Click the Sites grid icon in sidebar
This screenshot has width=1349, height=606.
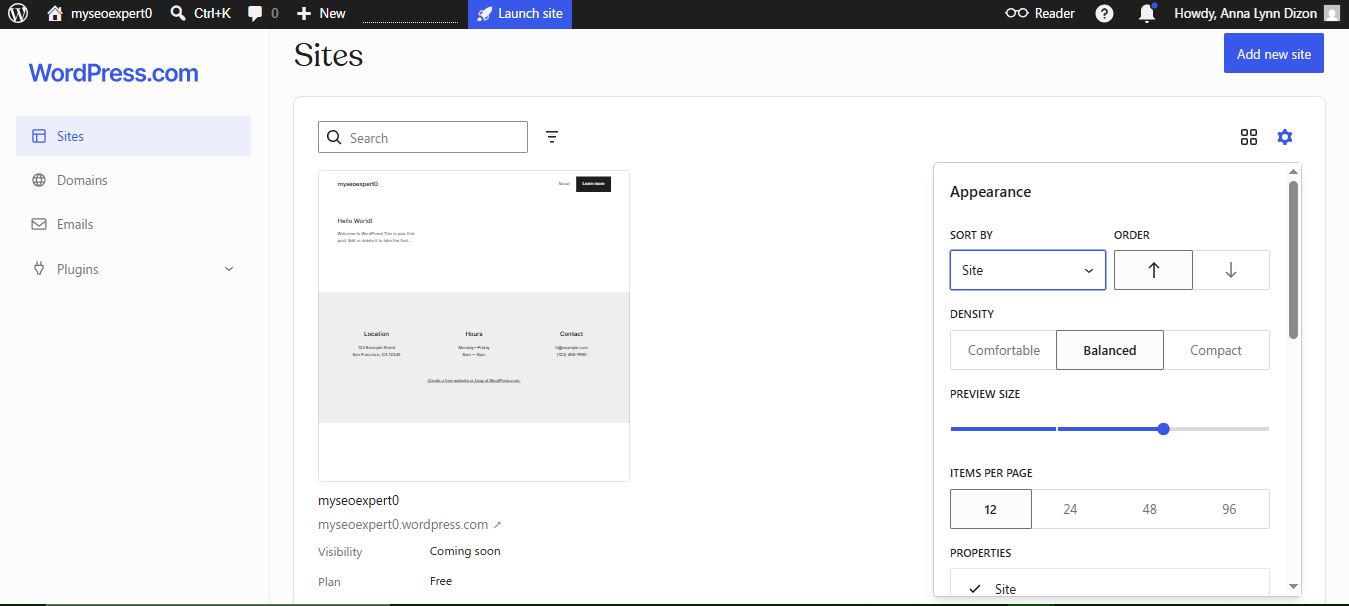[39, 136]
